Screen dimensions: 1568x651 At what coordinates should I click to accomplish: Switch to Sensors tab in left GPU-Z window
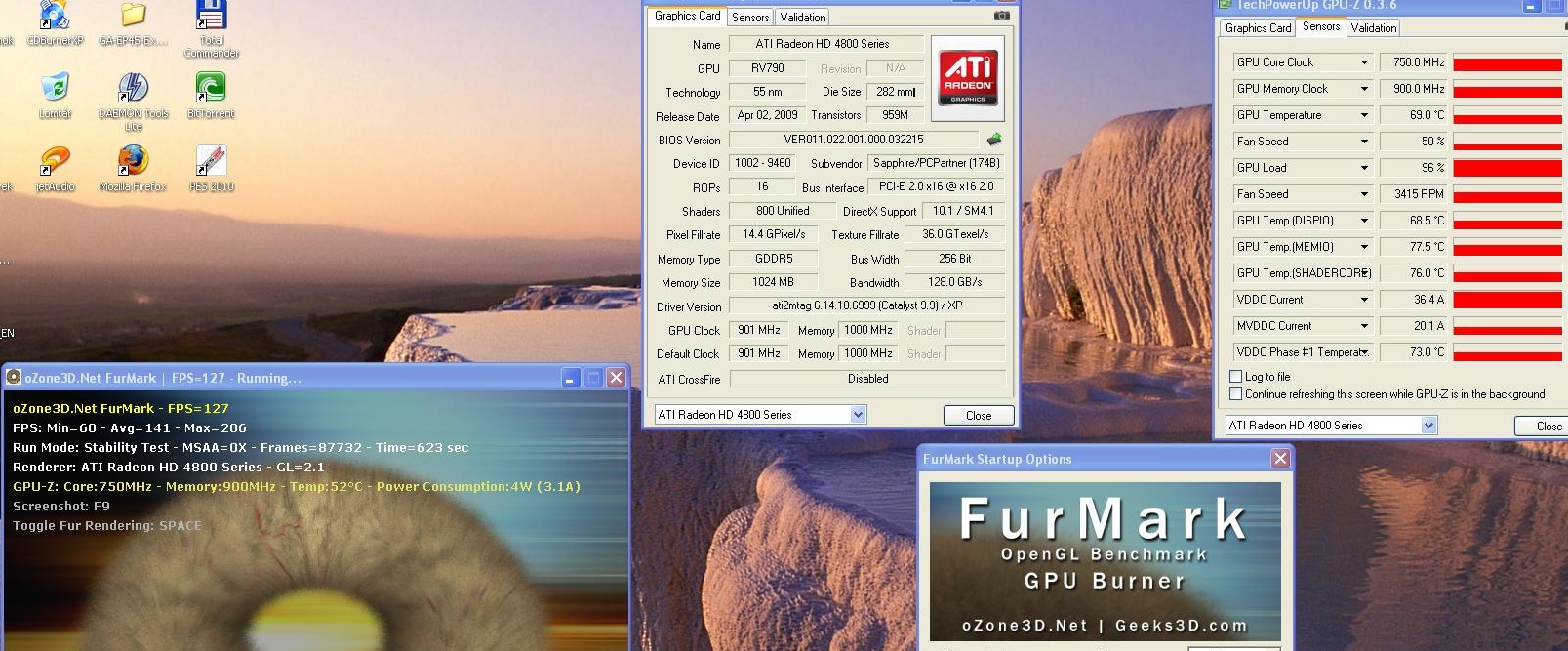(750, 17)
